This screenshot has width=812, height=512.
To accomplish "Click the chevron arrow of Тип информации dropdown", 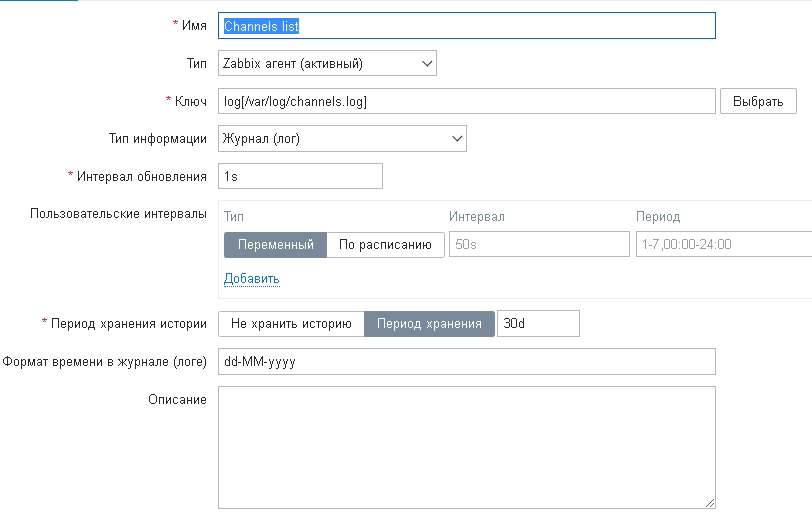I will point(457,139).
